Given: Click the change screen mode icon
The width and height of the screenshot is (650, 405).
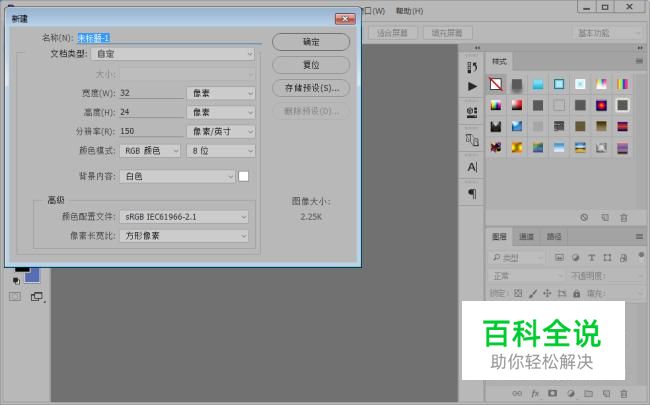Looking at the screenshot, I should (x=37, y=296).
